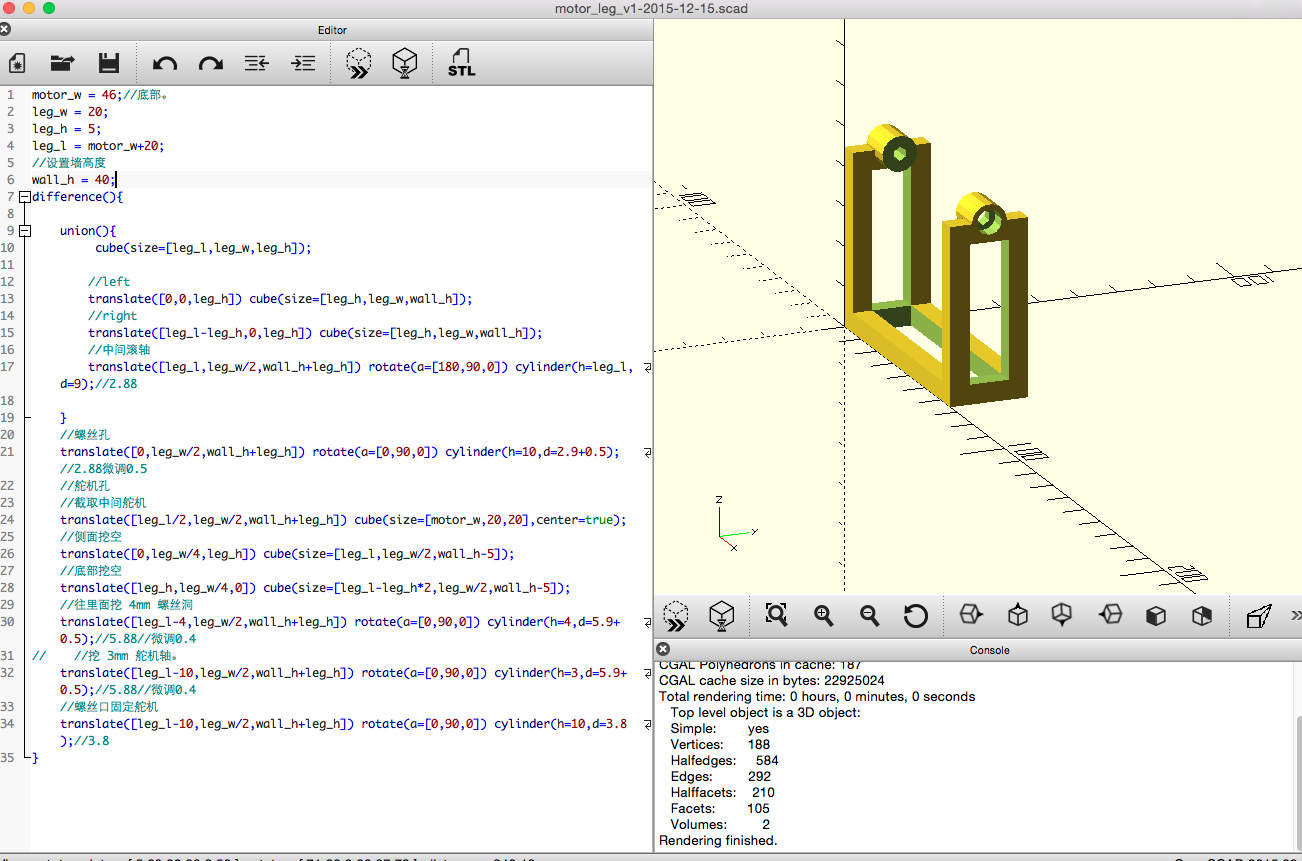Switch to the Back view

[1202, 615]
